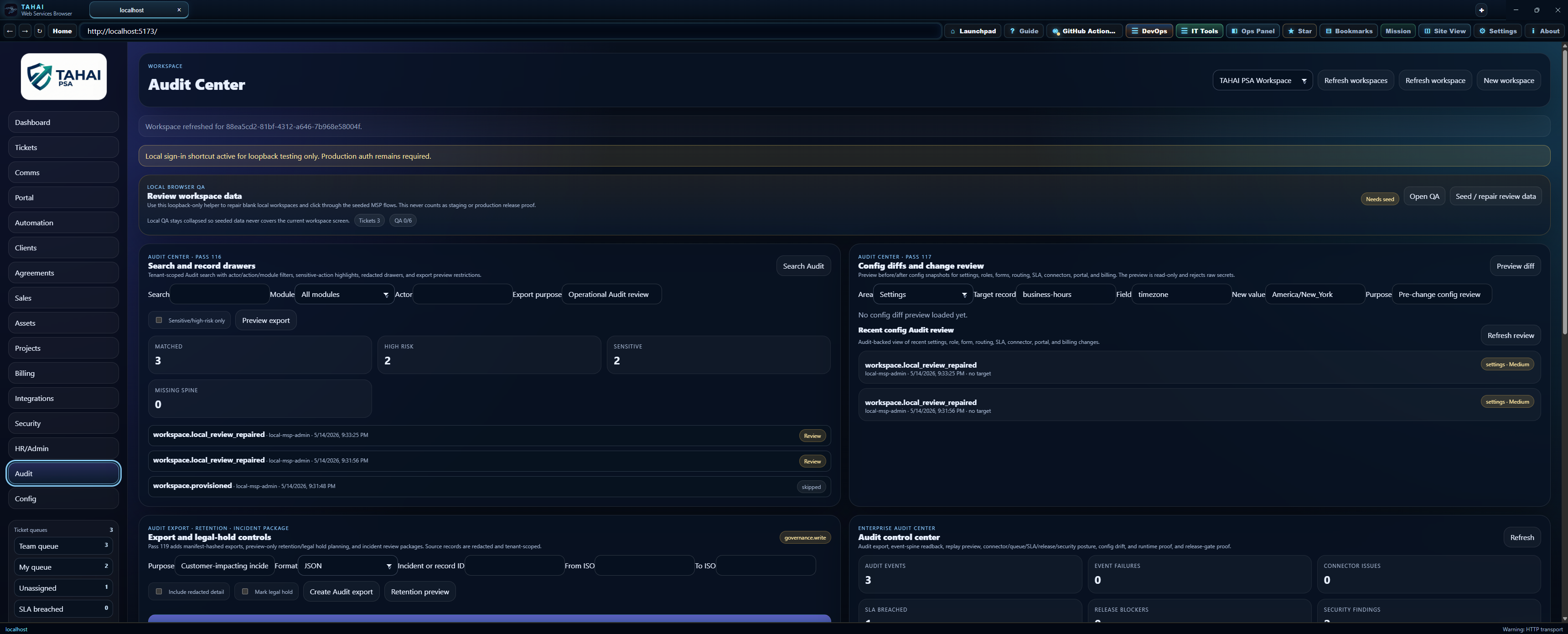The height and width of the screenshot is (634, 1568).
Task: Click Refresh workspaces button
Action: pos(1356,80)
